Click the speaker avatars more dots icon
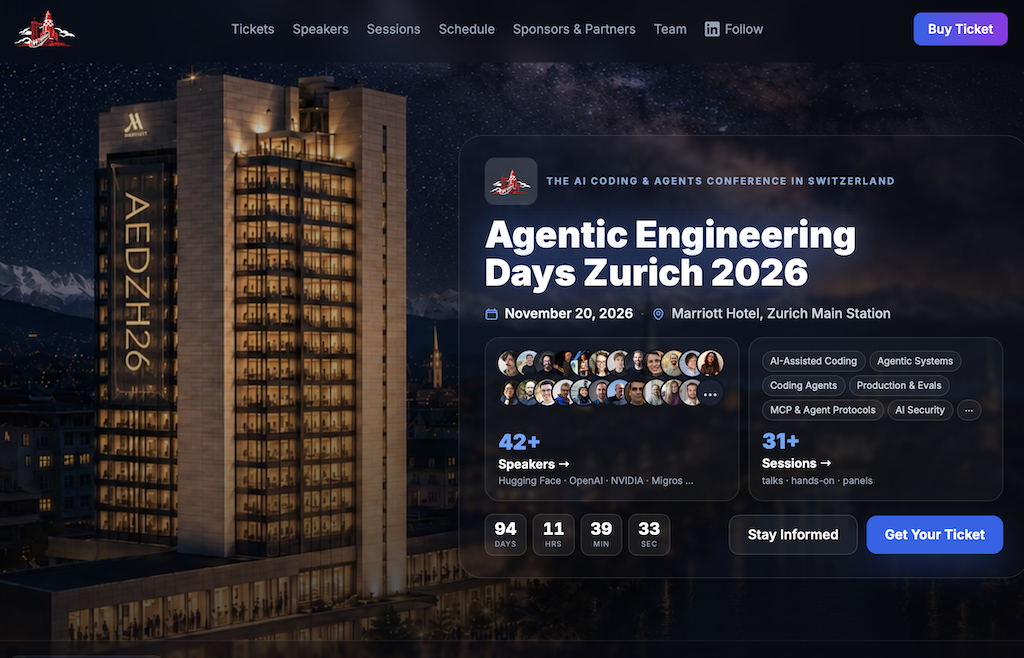Viewport: 1024px width, 658px height. pos(710,393)
